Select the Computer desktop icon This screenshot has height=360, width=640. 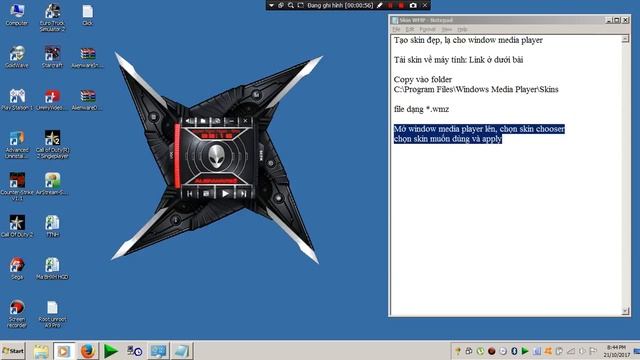click(x=17, y=15)
